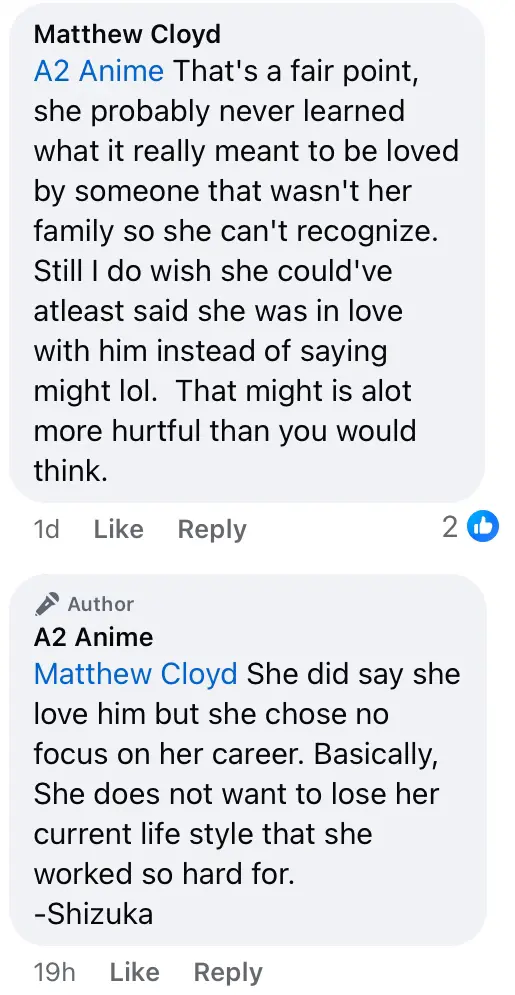Reply to A2 Anime's author comment
Viewport: 515px width, 995px height.
228,972
